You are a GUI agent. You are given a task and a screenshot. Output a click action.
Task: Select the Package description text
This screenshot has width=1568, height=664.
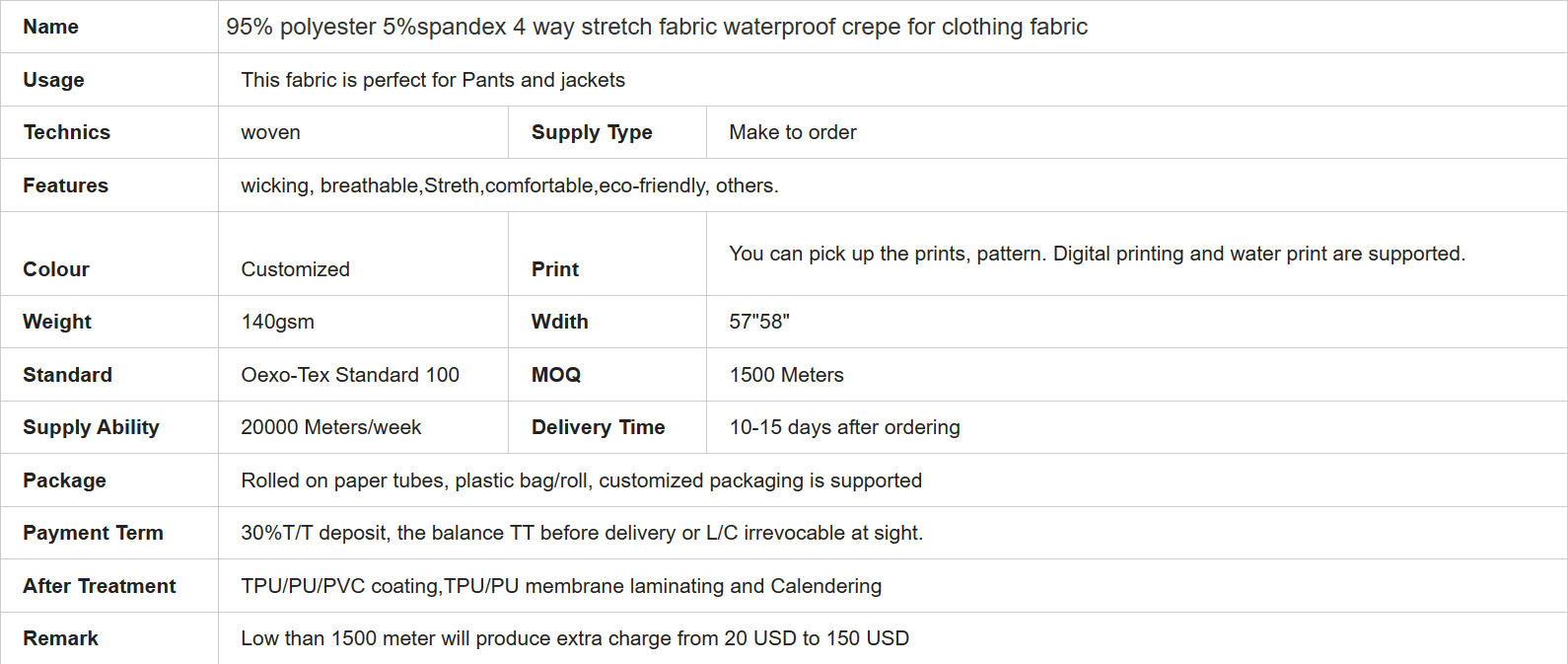[x=581, y=480]
